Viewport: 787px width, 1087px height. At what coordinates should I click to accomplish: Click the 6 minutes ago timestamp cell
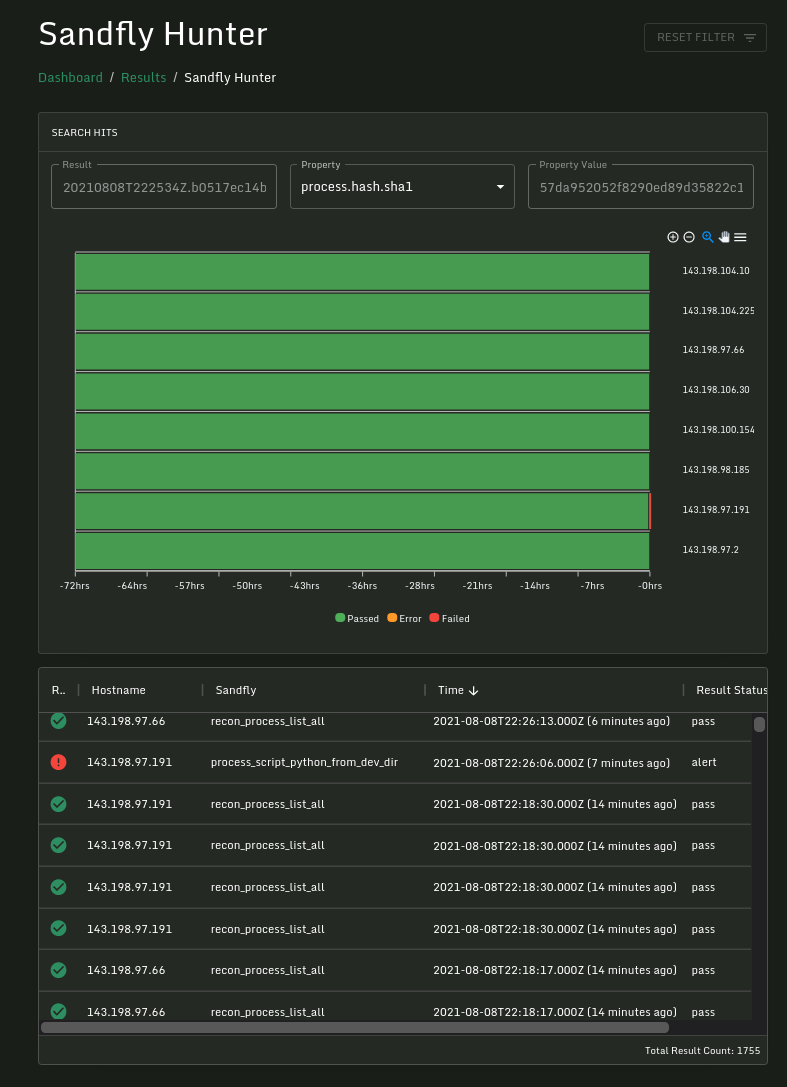552,721
